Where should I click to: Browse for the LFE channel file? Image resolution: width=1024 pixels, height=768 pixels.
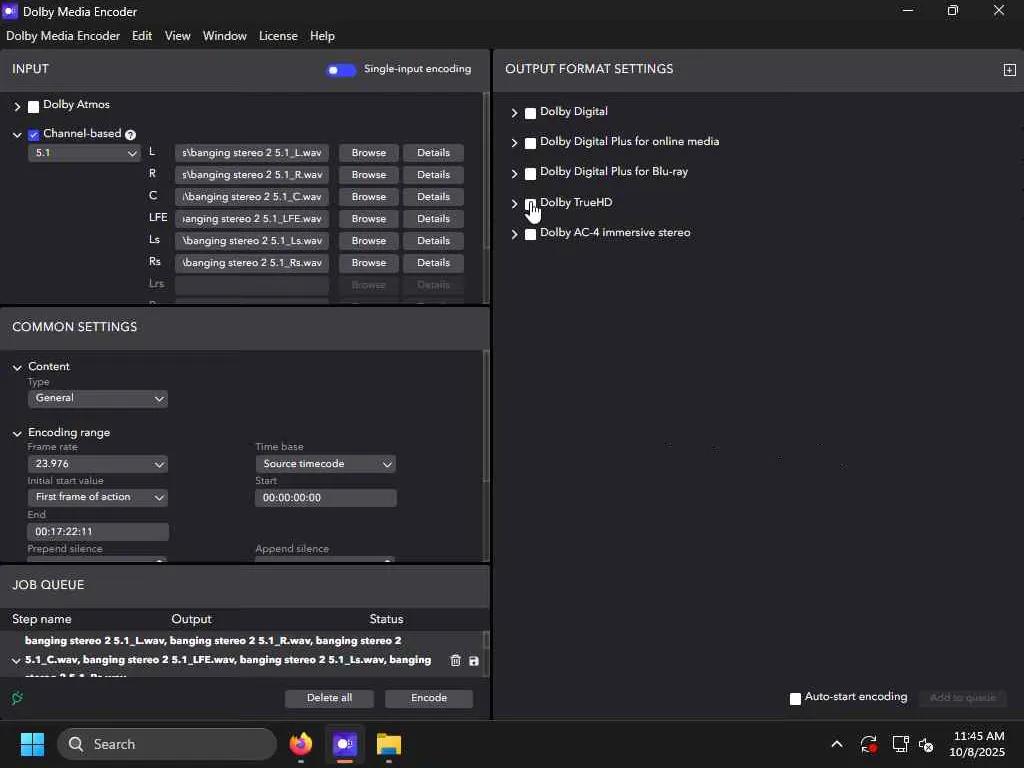tap(368, 219)
